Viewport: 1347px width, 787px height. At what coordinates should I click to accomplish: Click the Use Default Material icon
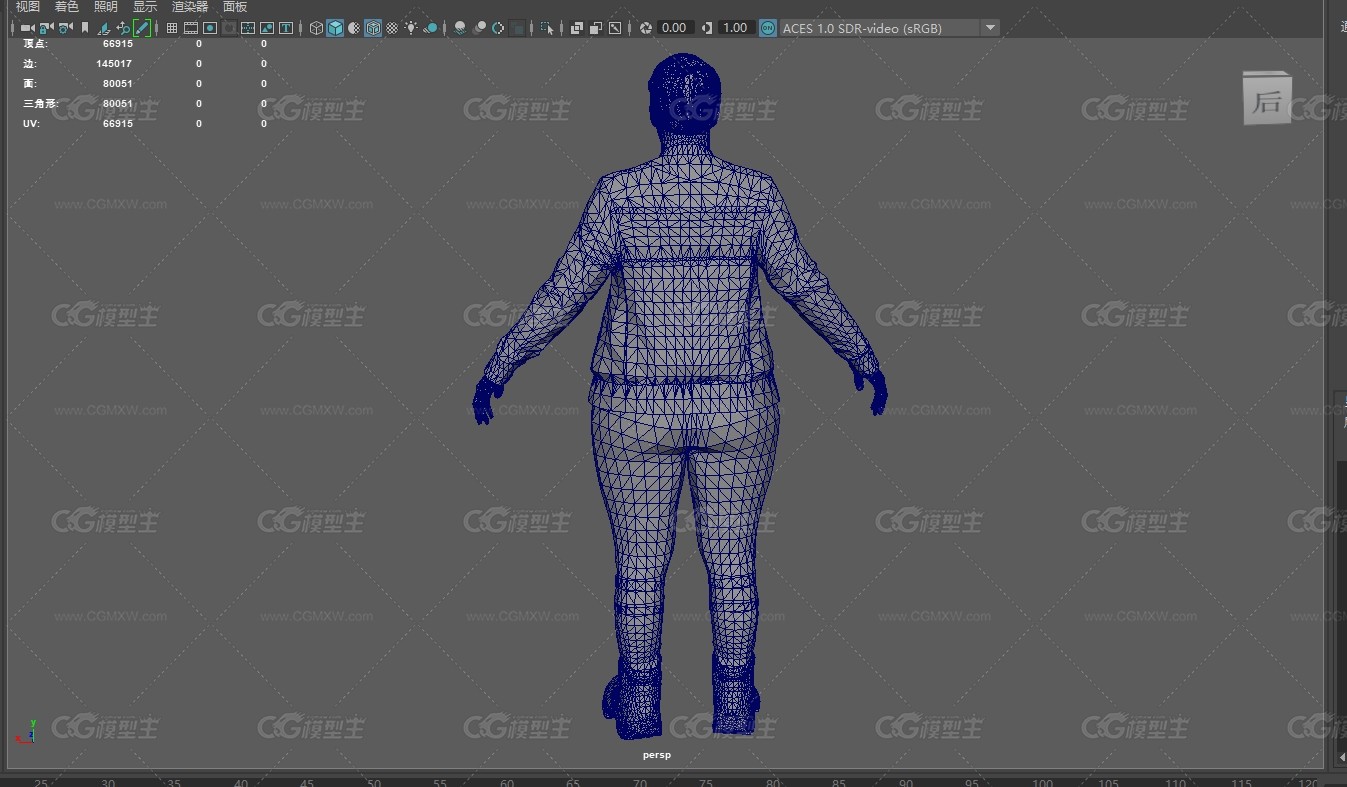pyautogui.click(x=354, y=28)
